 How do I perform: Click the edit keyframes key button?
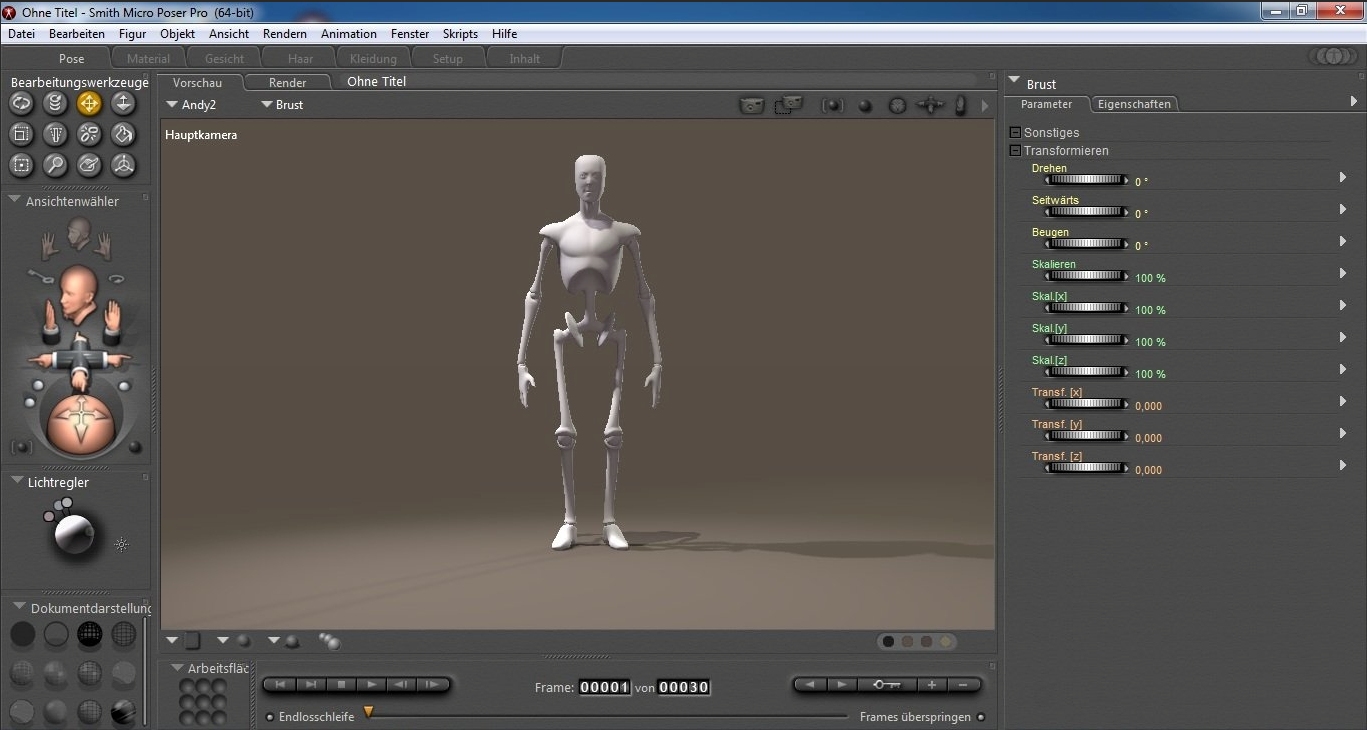886,685
